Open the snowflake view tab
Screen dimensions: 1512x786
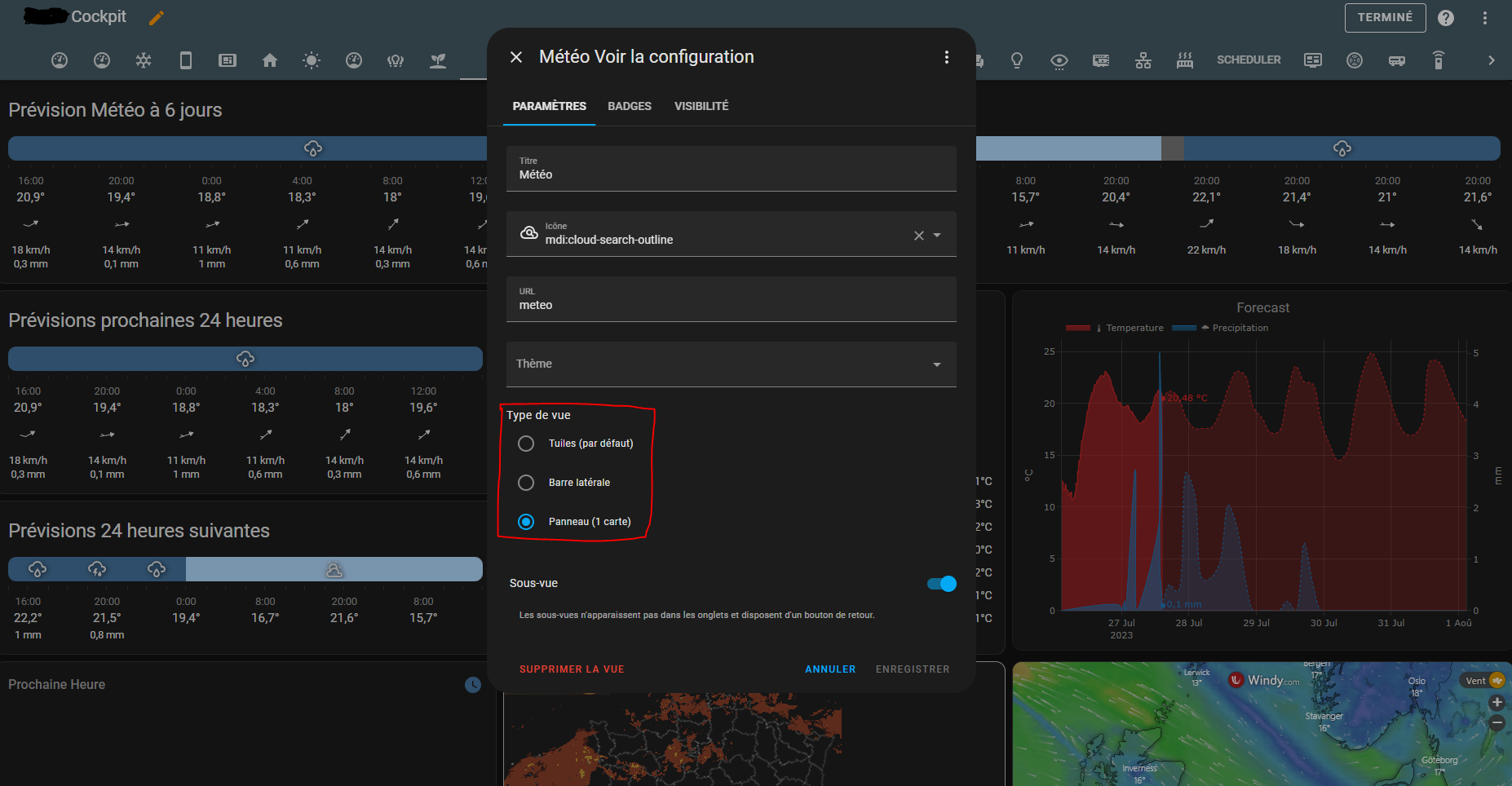point(144,60)
